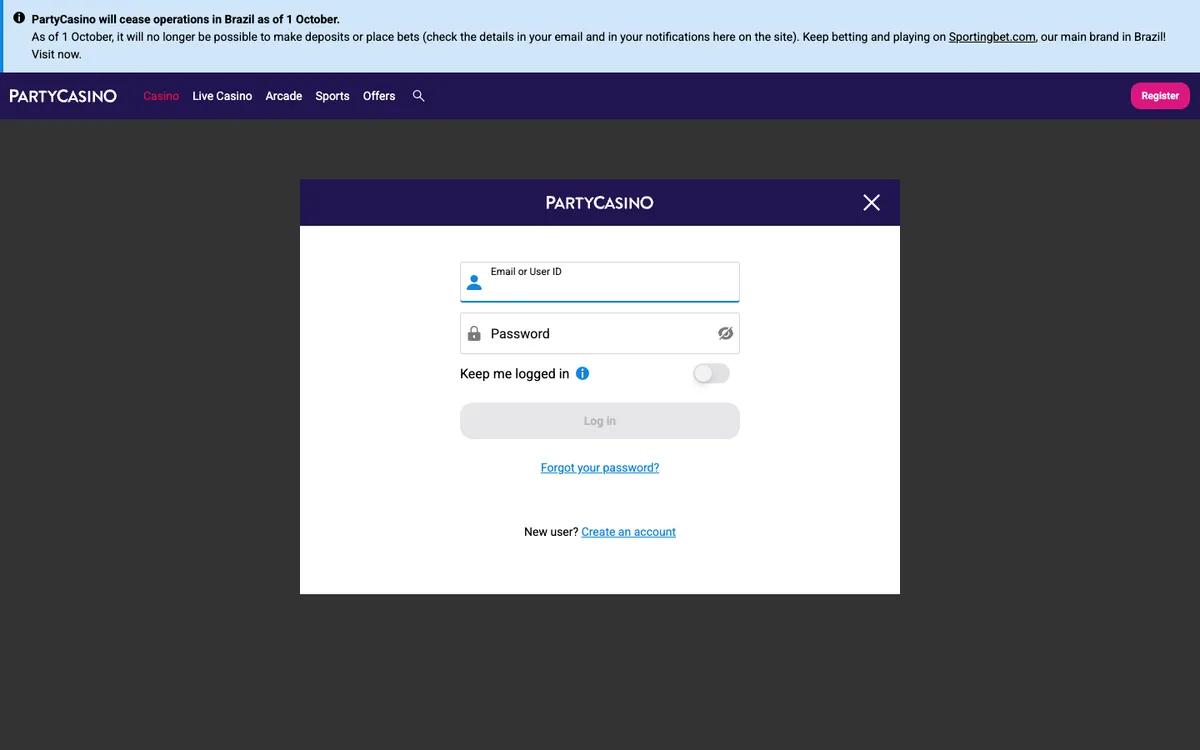Screen dimensions: 1200x750
Task: Click the padlock icon in password field
Action: pos(474,333)
